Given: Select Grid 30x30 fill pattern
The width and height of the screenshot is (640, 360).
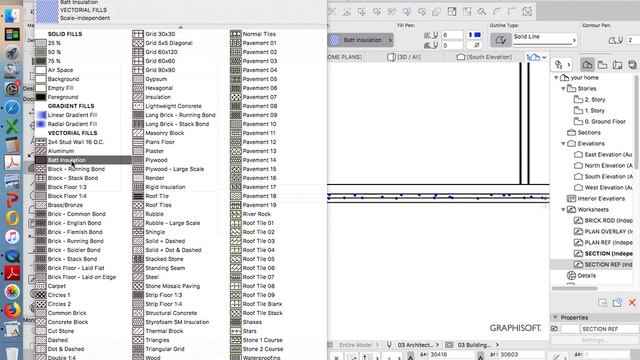Looking at the screenshot, I should [160, 34].
